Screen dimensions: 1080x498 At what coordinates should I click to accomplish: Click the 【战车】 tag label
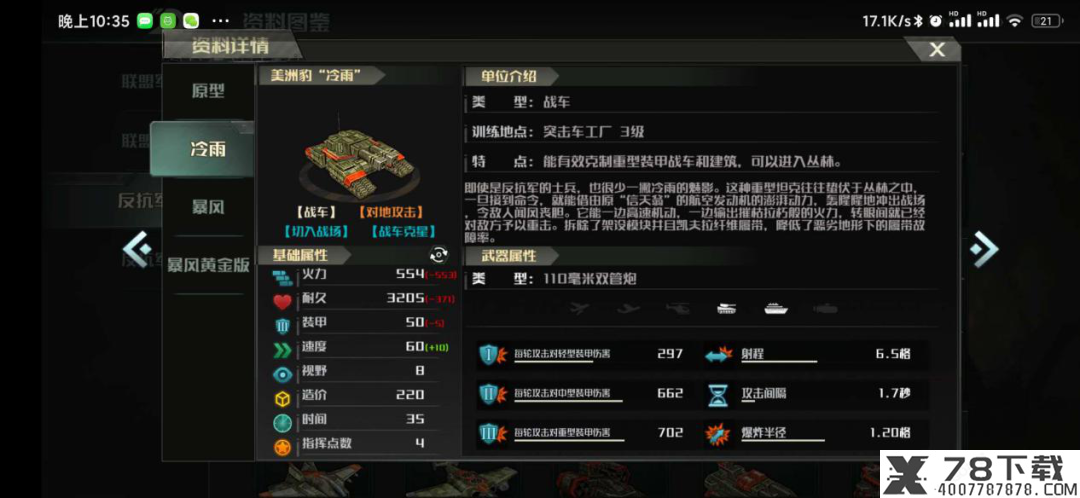pos(315,214)
